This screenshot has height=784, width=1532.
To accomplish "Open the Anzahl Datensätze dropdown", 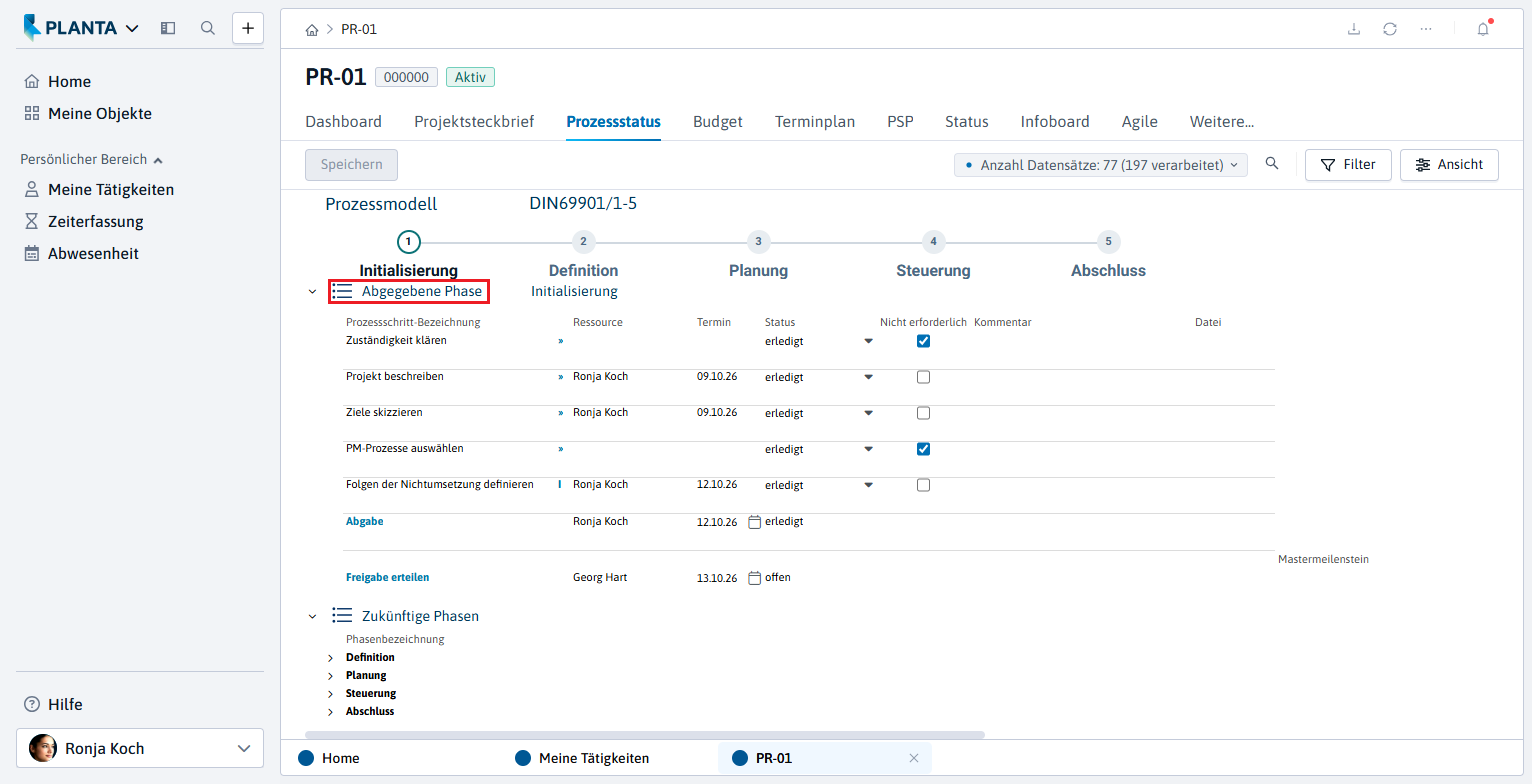I will pyautogui.click(x=1101, y=165).
